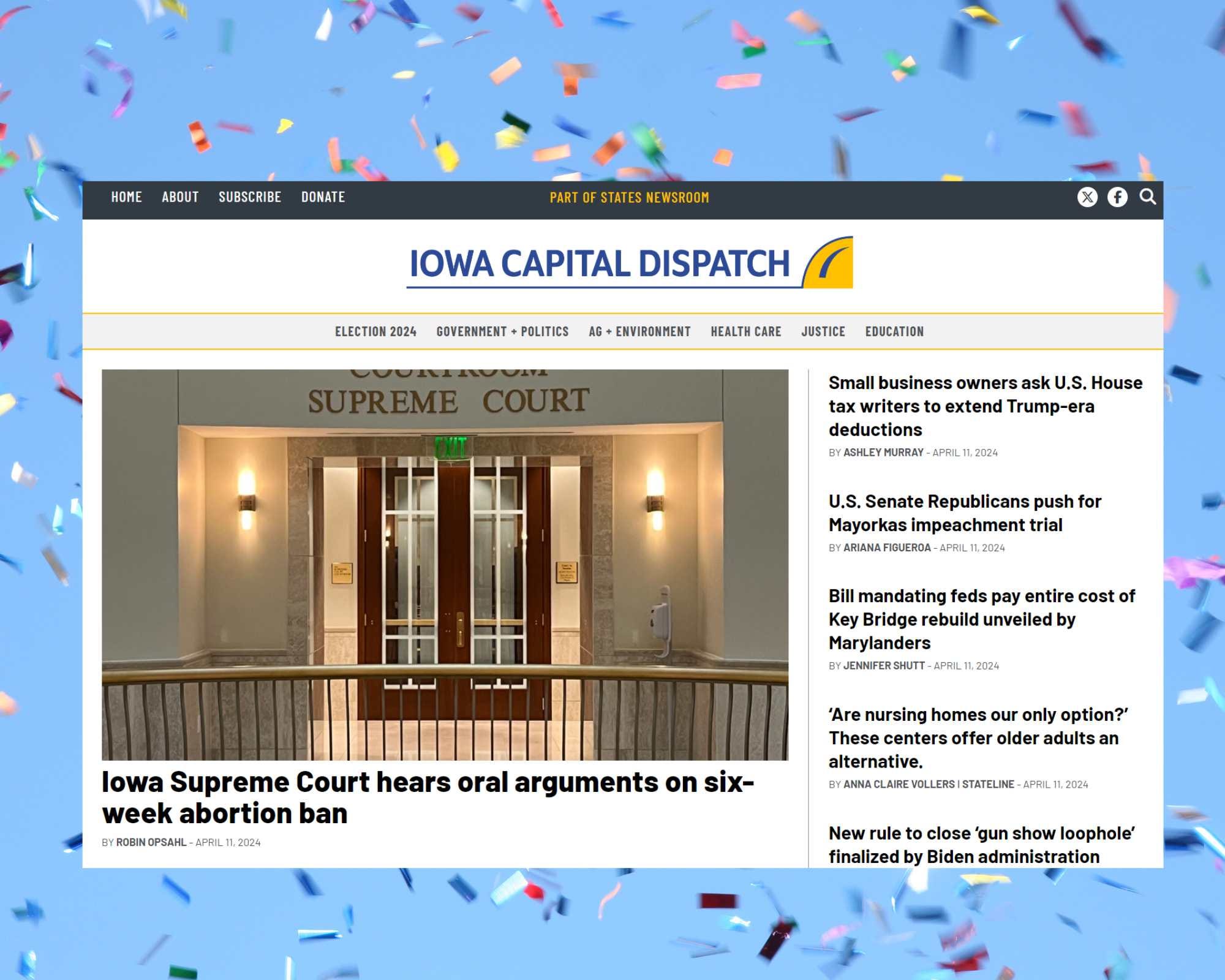Open the Facebook social icon
The image size is (1225, 980).
pyautogui.click(x=1117, y=197)
